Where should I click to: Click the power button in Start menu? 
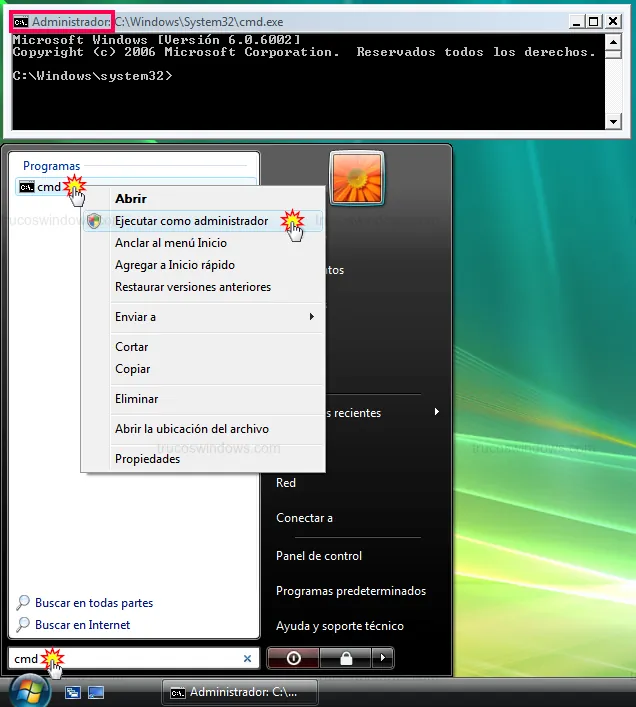coord(294,659)
